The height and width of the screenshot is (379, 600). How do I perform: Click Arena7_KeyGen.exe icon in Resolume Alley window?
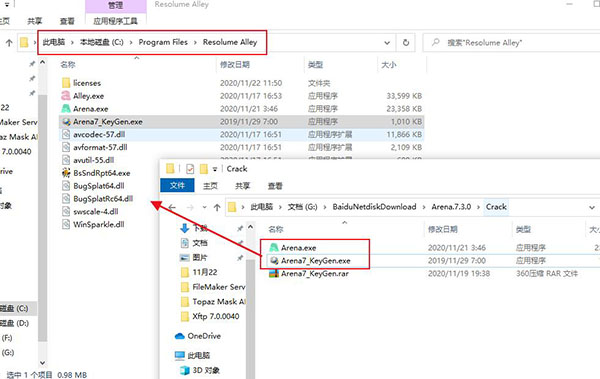(66, 122)
